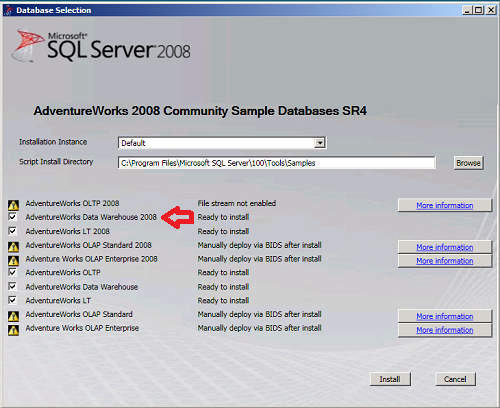Open More information for OLAP Enterprise 2008
The width and height of the screenshot is (500, 408).
click(x=445, y=261)
